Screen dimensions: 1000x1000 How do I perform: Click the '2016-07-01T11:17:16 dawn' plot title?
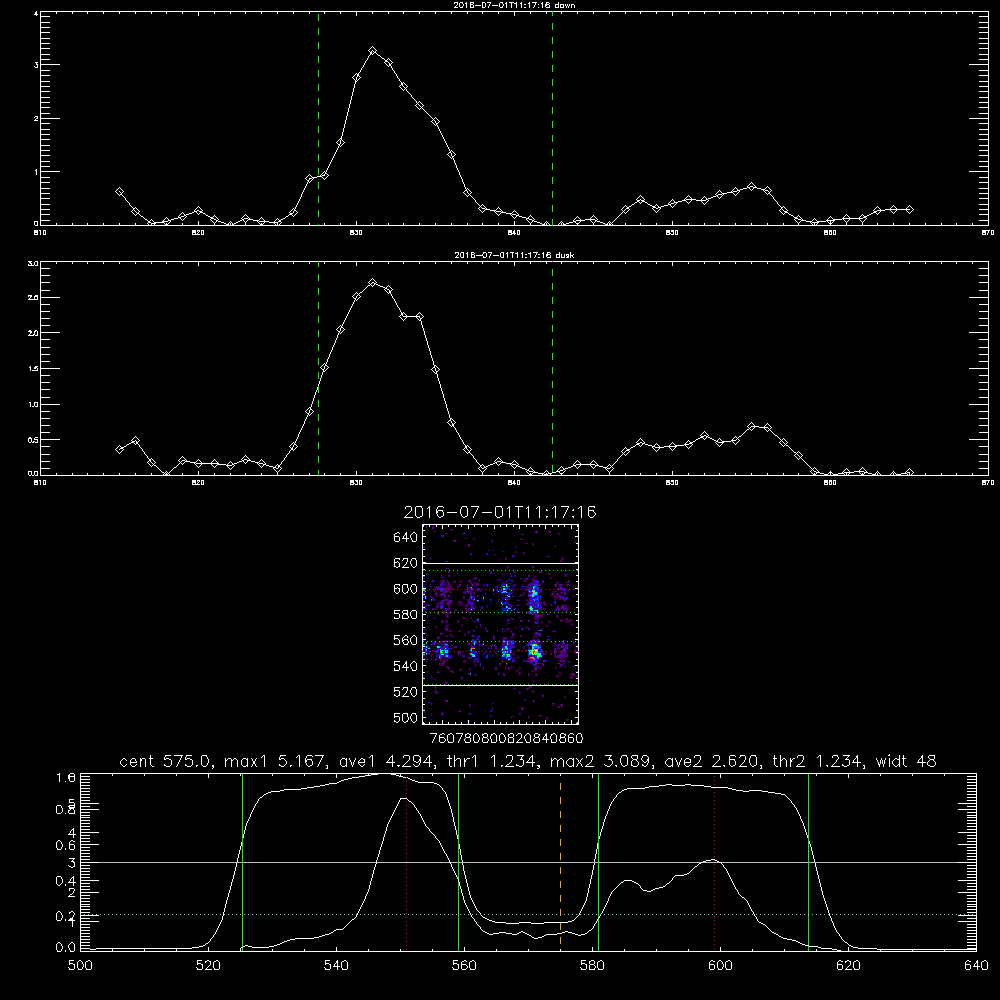[514, 5]
